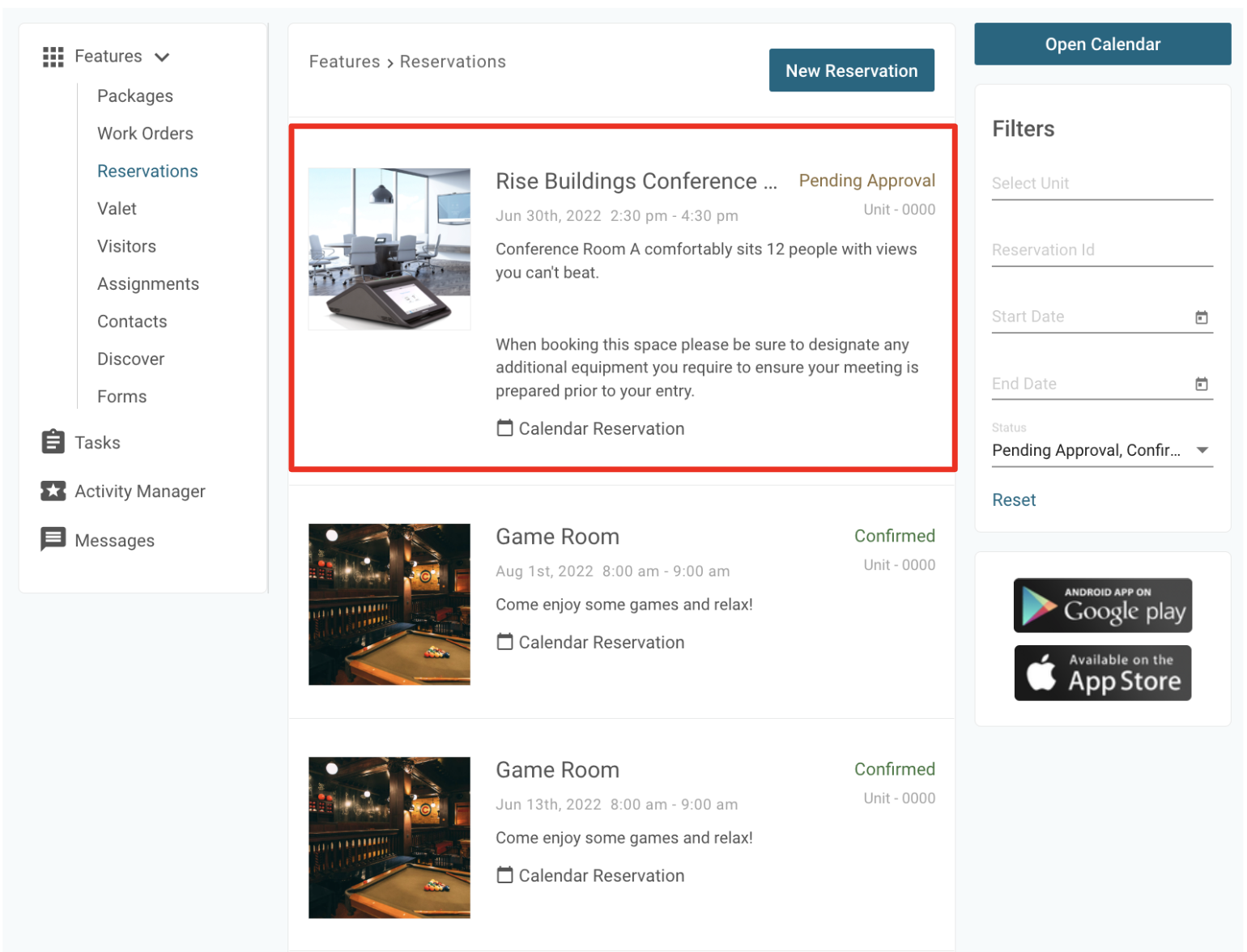The width and height of the screenshot is (1247, 952).
Task: Click the Tasks clipboard icon
Action: pyautogui.click(x=53, y=442)
